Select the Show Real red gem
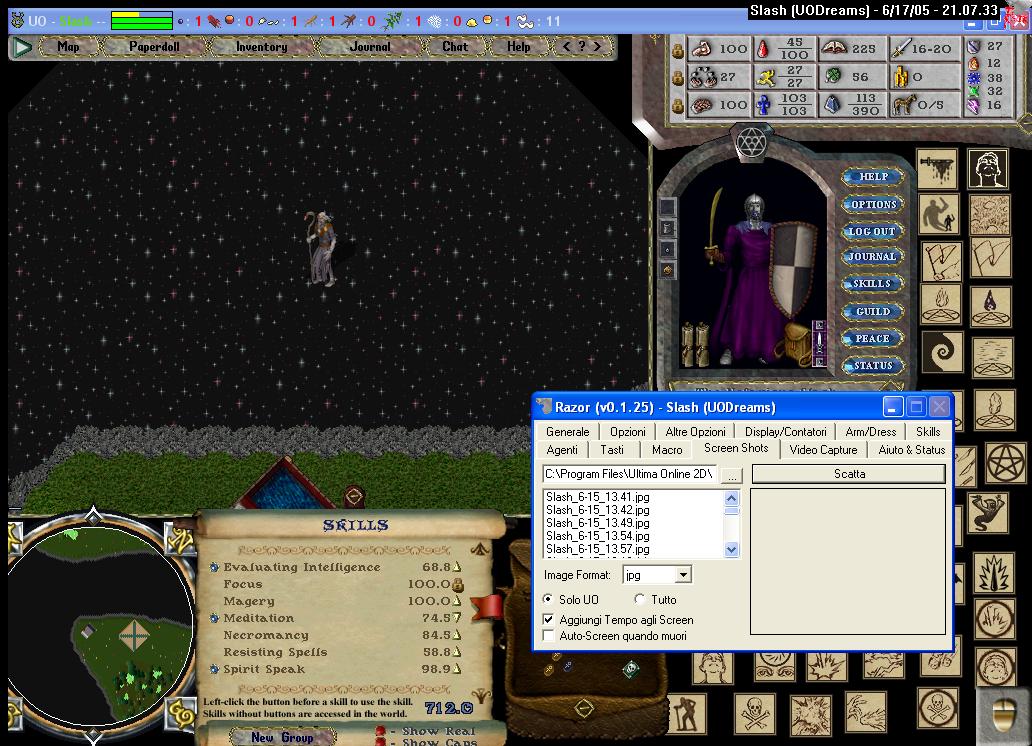The height and width of the screenshot is (746, 1032). (380, 731)
